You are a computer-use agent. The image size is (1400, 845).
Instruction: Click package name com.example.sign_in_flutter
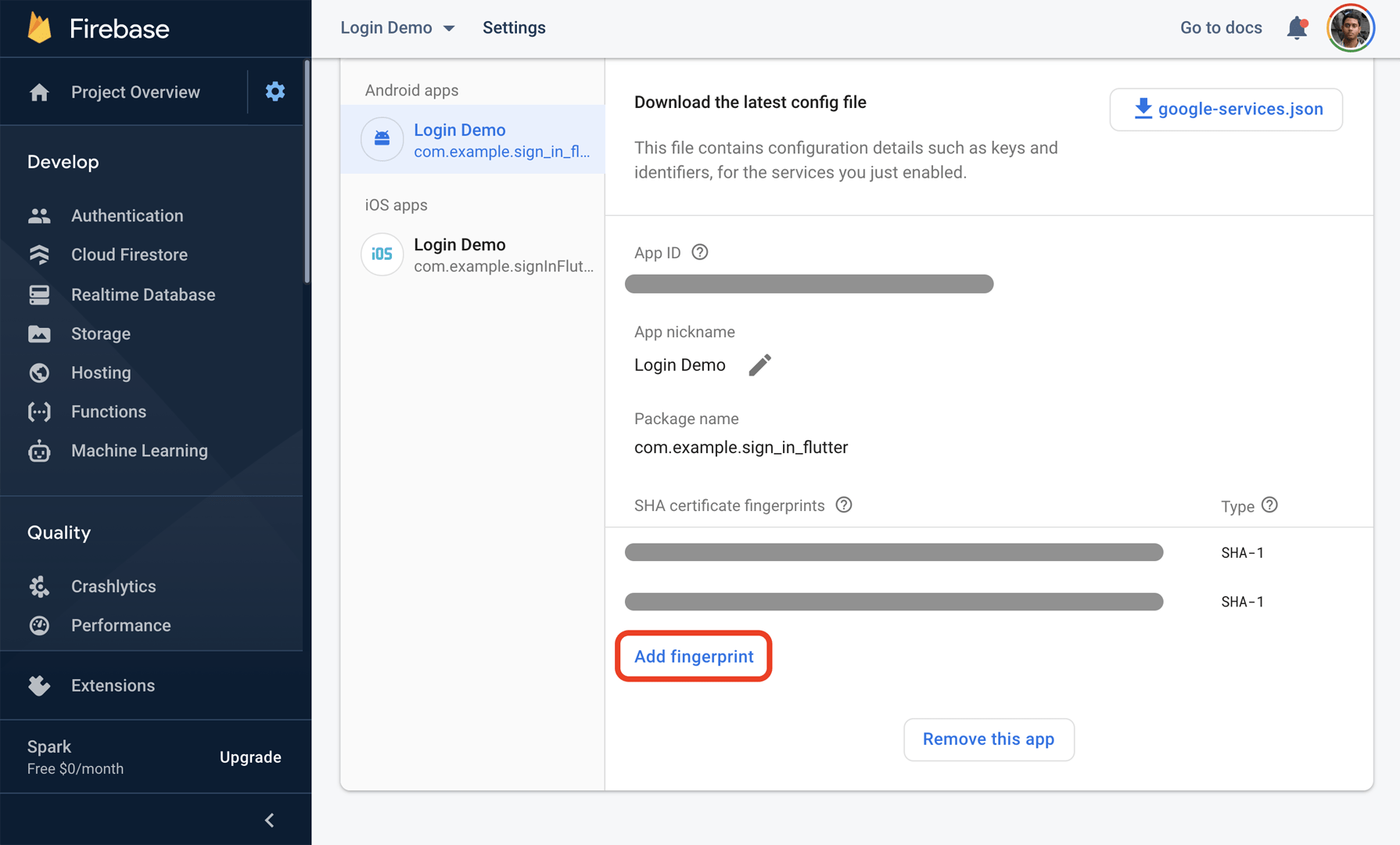741,448
